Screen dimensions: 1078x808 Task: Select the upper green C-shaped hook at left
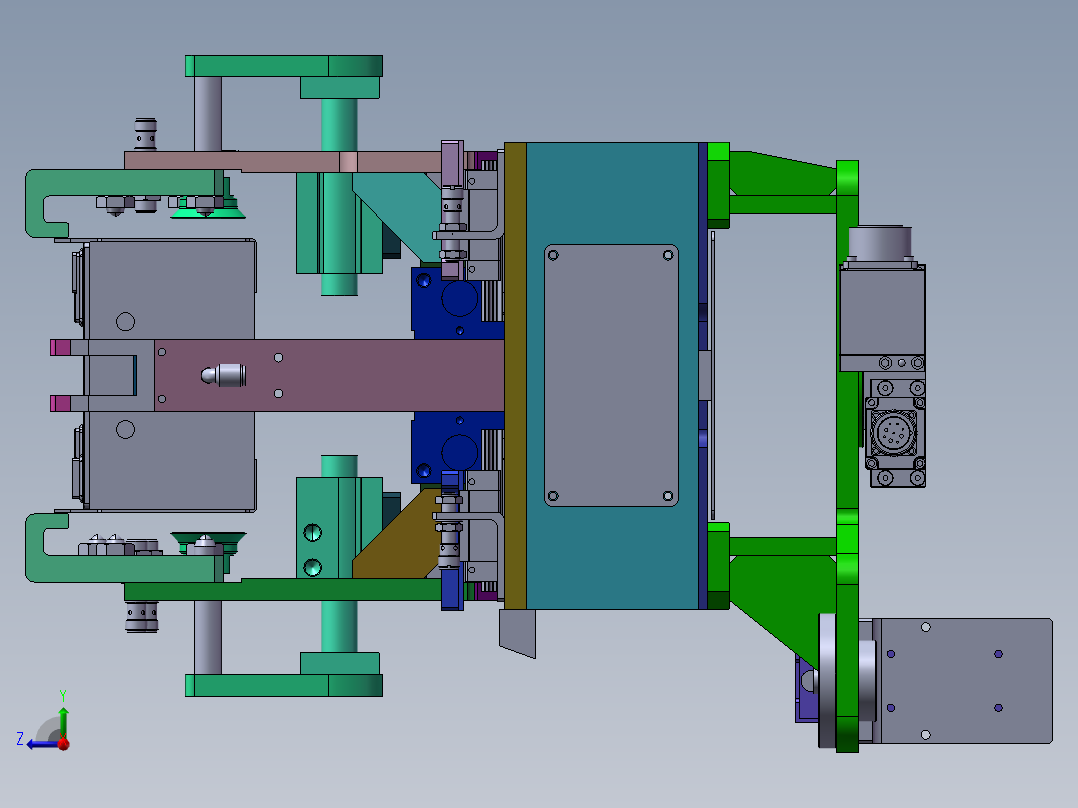pyautogui.click(x=124, y=204)
